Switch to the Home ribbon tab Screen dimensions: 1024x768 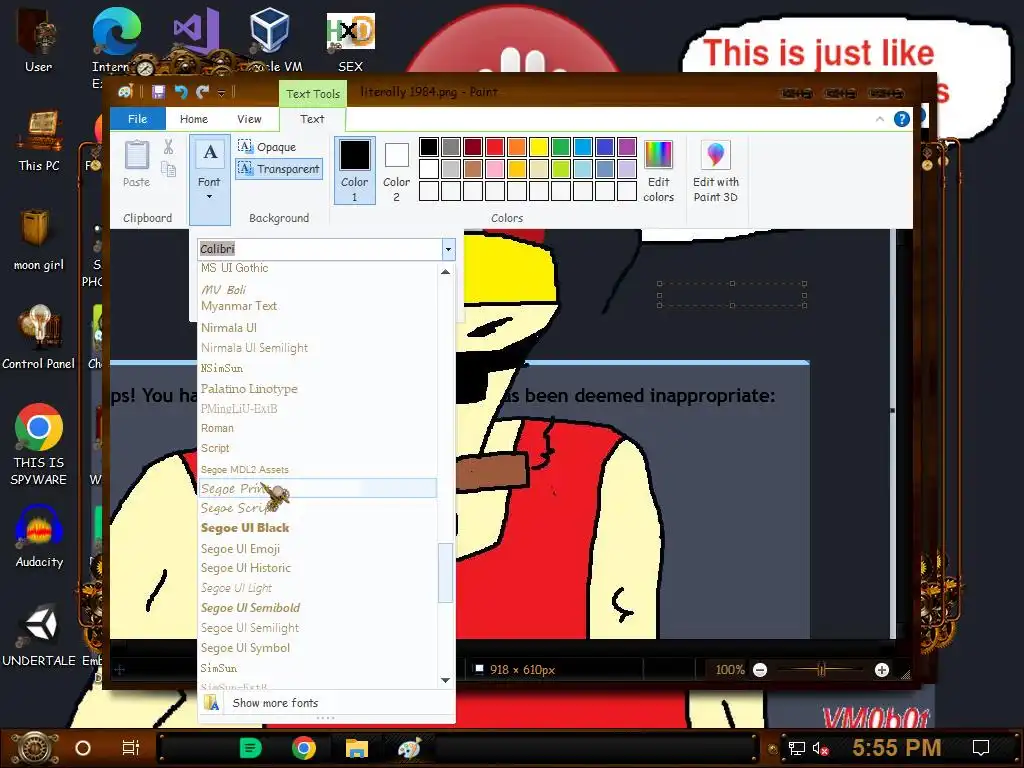click(194, 119)
